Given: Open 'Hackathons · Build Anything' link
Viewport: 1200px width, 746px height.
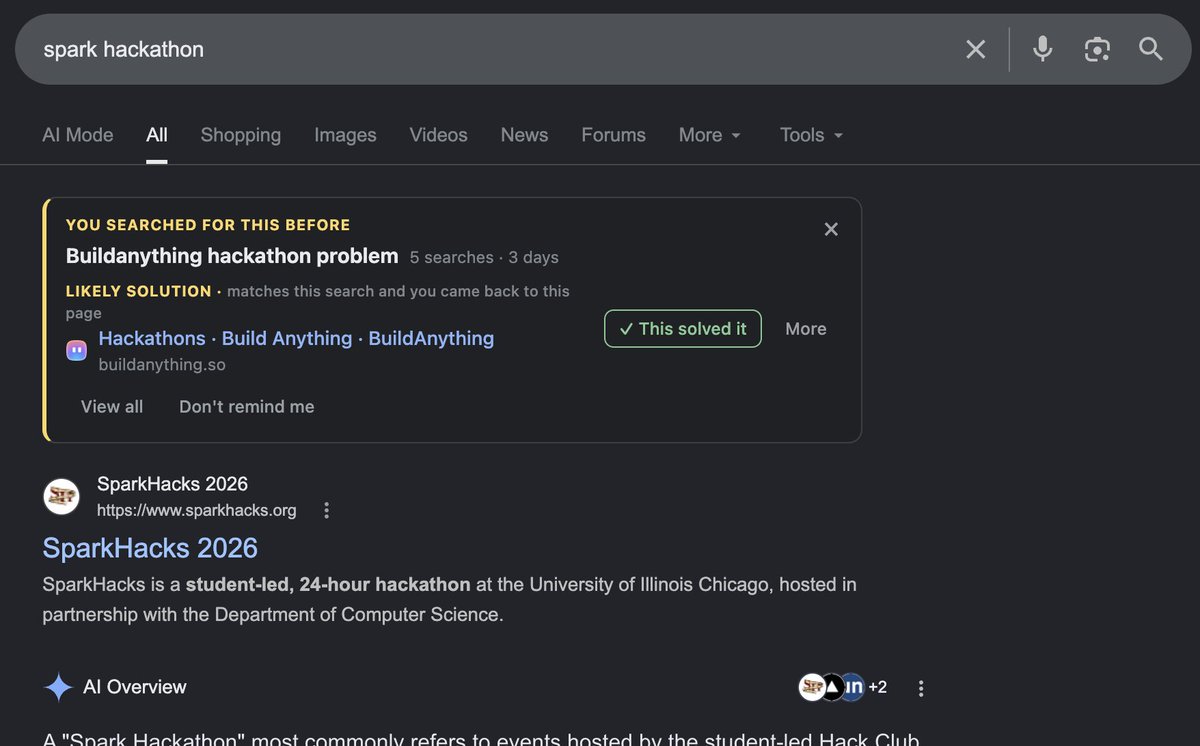Looking at the screenshot, I should (x=296, y=338).
